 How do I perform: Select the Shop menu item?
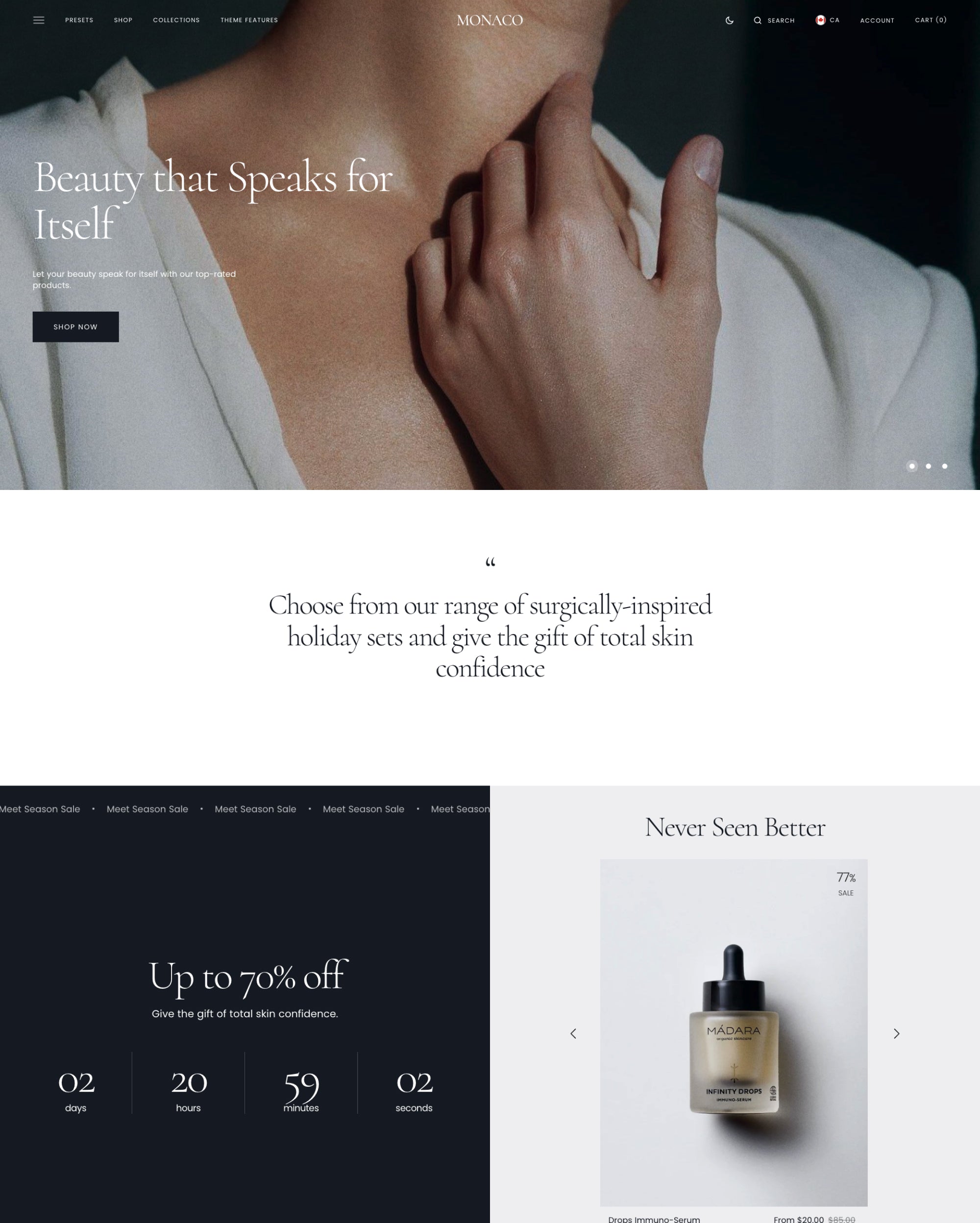pos(122,19)
